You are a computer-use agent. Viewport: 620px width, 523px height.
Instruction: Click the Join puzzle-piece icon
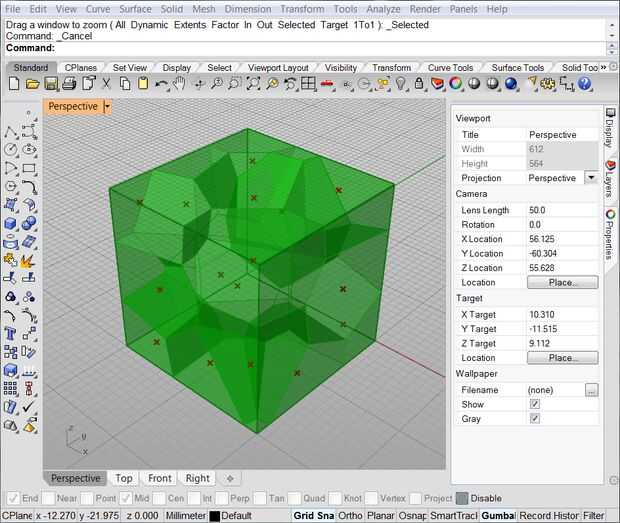point(11,261)
